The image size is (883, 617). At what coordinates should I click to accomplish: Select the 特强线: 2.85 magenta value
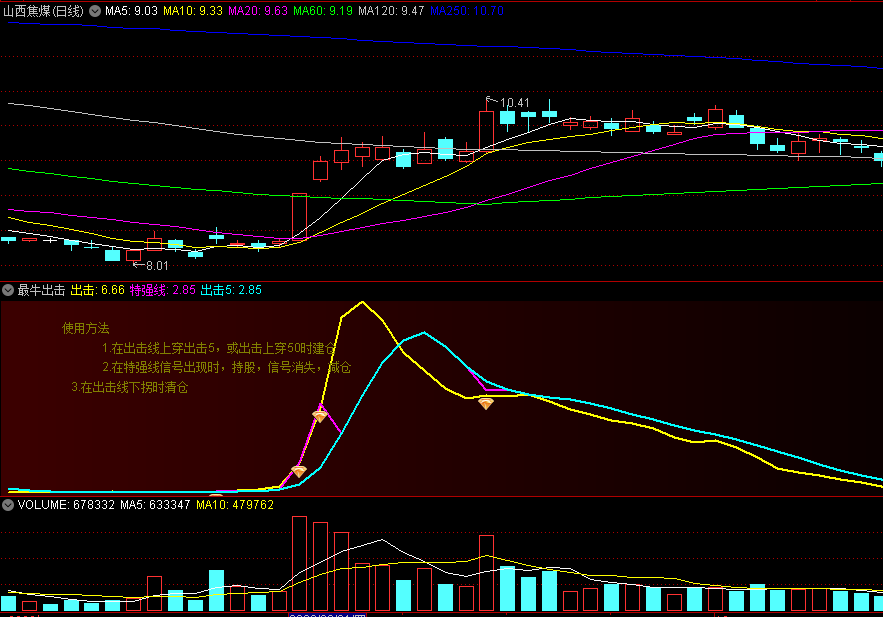click(x=163, y=290)
